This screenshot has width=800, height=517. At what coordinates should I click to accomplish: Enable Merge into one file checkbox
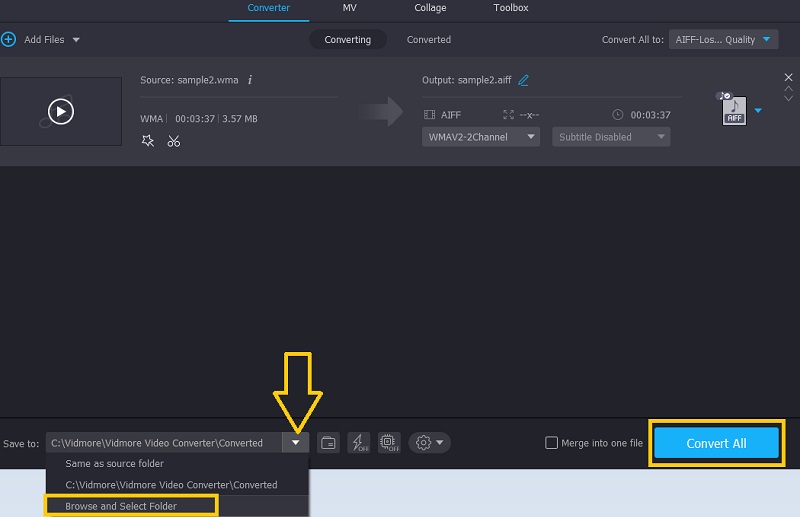(x=551, y=443)
